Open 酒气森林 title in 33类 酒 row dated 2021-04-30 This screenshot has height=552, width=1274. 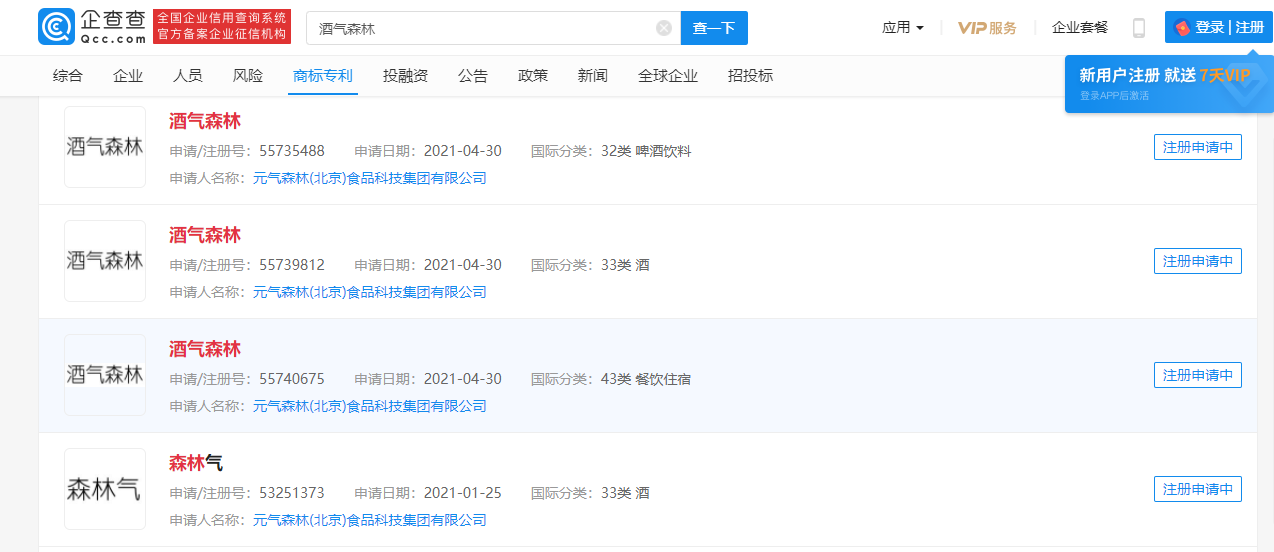205,235
